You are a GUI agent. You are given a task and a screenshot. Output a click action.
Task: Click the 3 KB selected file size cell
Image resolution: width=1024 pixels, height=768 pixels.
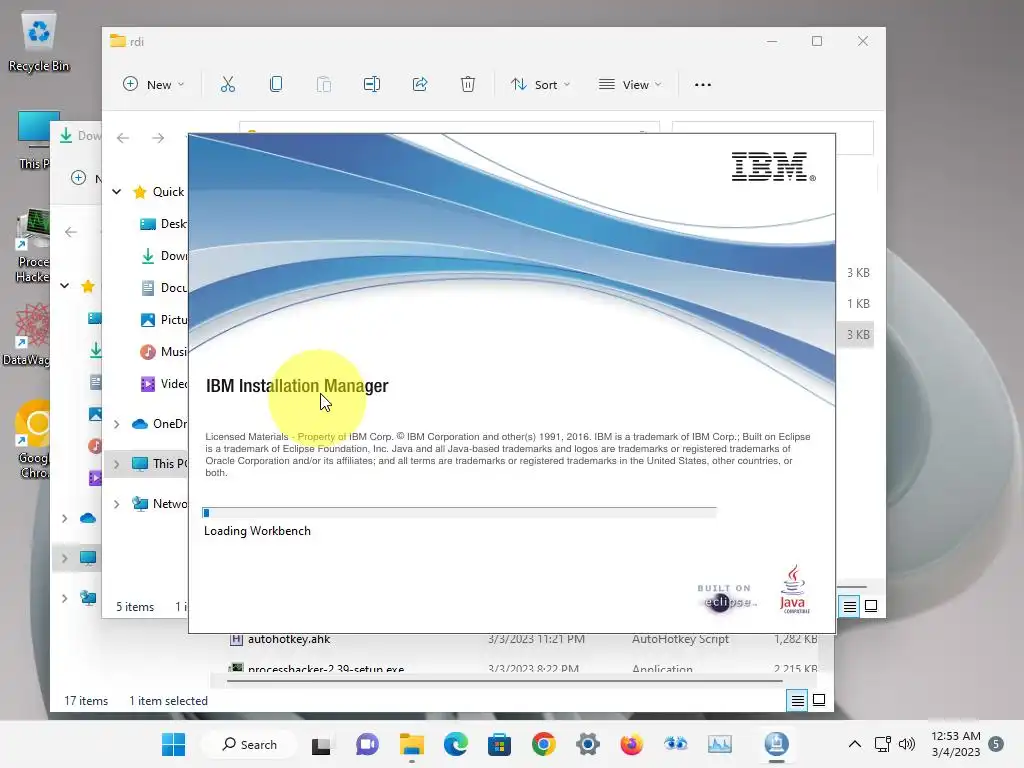coord(857,335)
